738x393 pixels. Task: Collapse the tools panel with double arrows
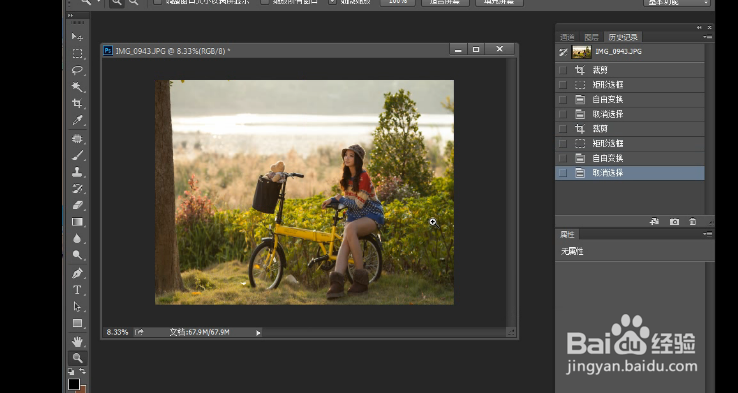[x=71, y=16]
